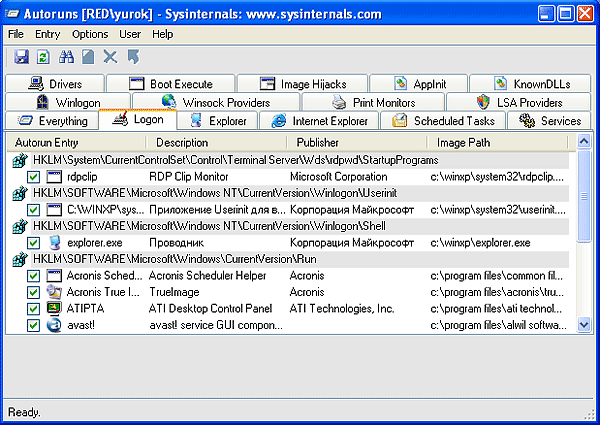600x425 pixels.
Task: Open the User menu
Action: coord(130,34)
